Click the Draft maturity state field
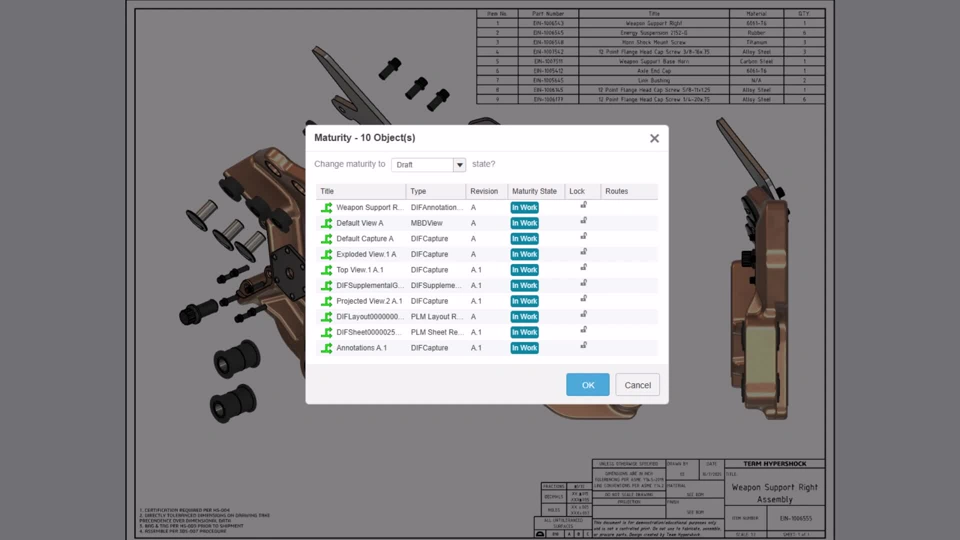The image size is (960, 540). tap(422, 165)
